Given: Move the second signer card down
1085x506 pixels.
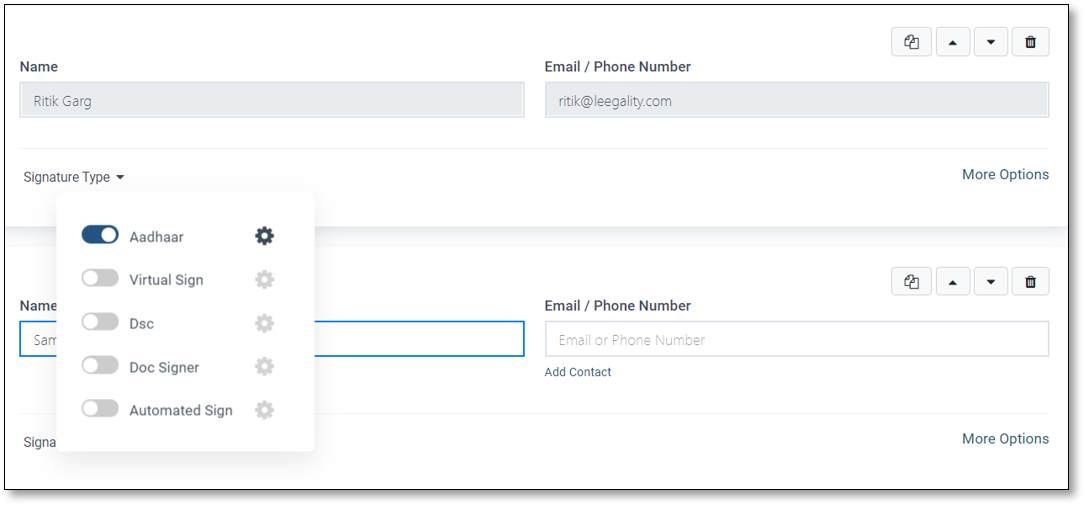Looking at the screenshot, I should [991, 282].
